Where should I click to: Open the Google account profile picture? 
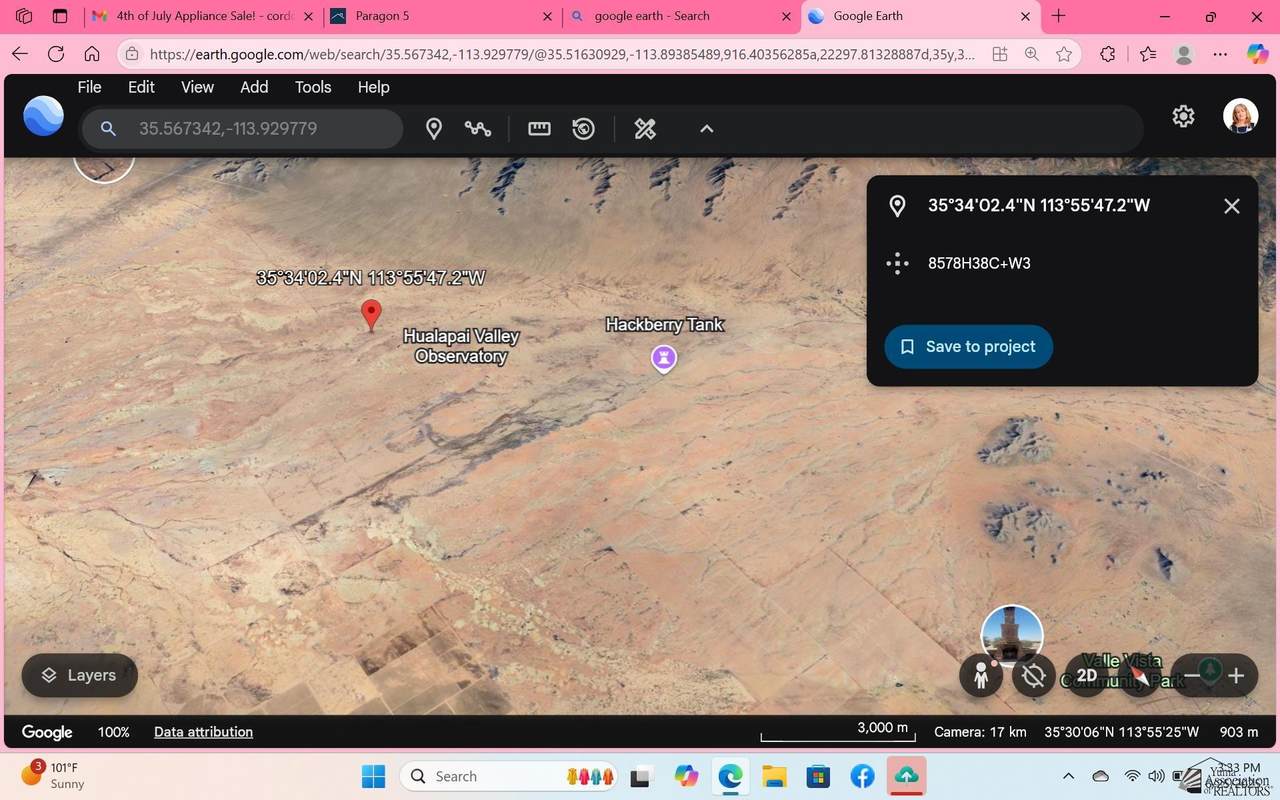(x=1240, y=116)
